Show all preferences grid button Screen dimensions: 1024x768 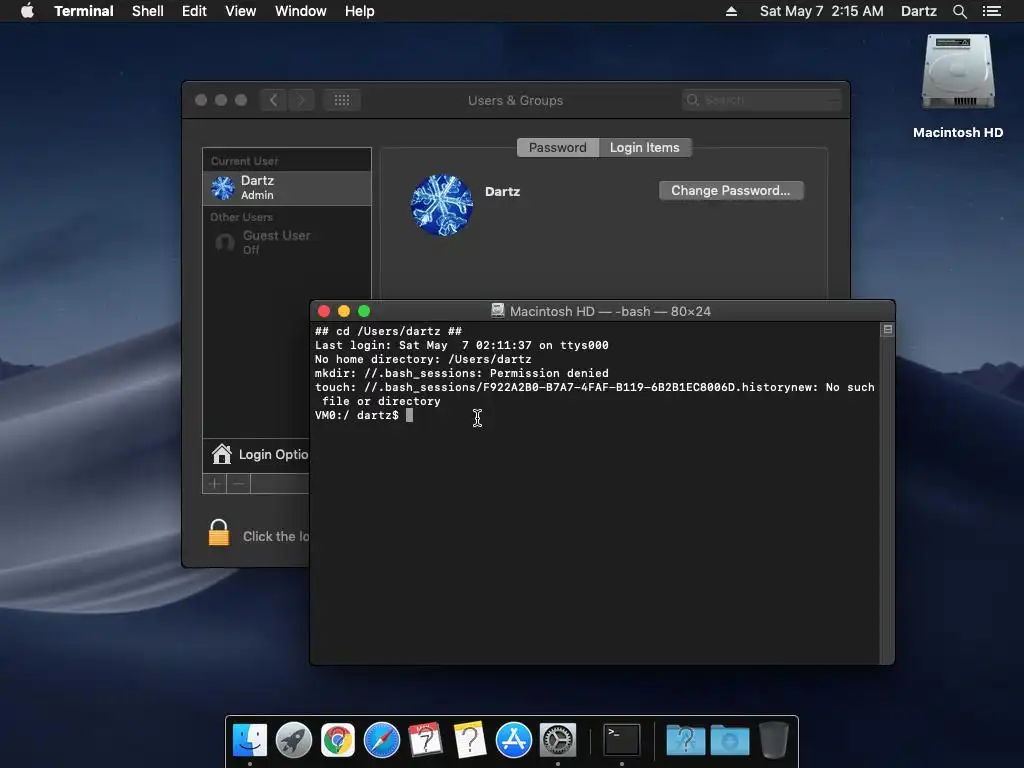tap(342, 100)
